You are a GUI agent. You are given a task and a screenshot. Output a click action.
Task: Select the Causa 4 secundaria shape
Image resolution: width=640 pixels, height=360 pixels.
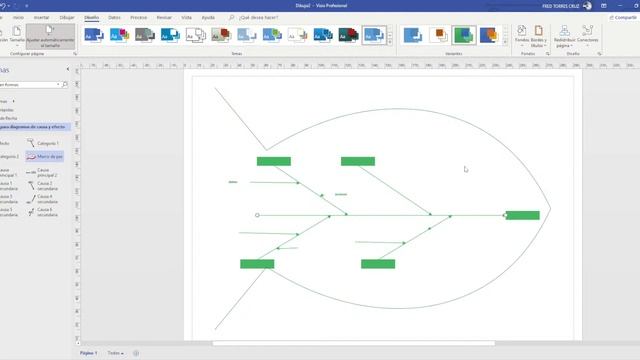coord(43,199)
